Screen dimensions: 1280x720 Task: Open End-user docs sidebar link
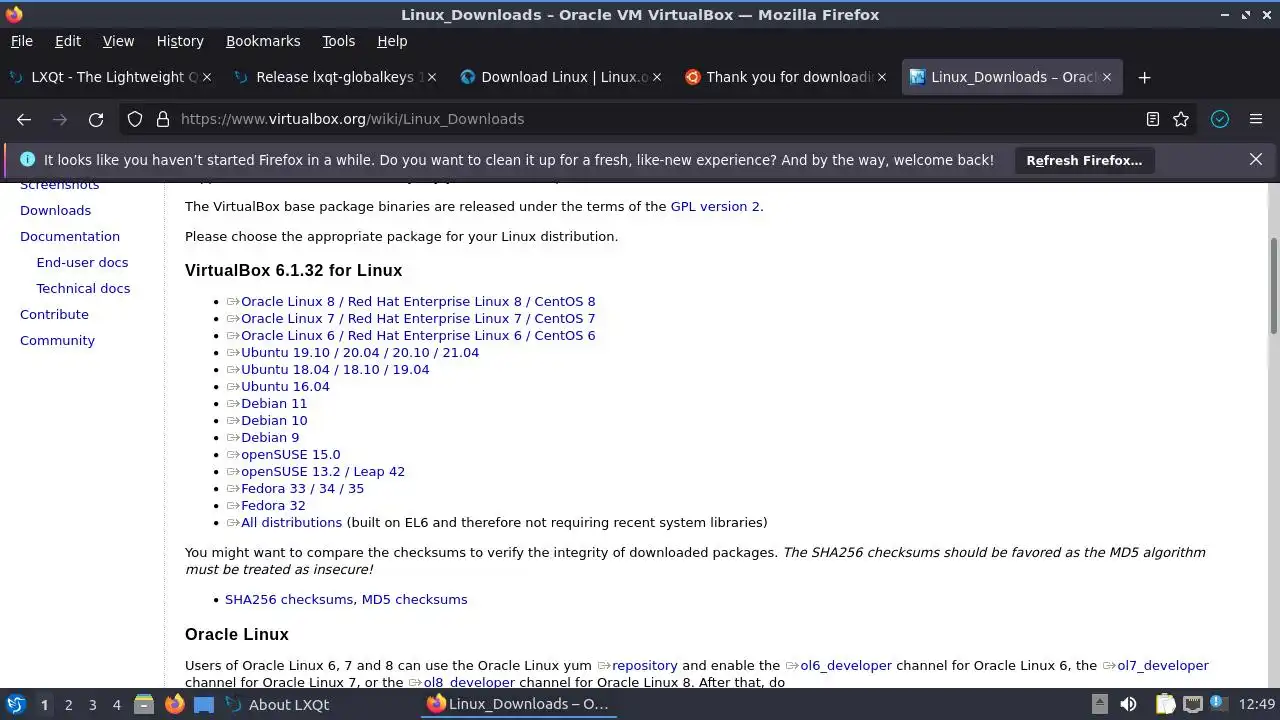point(82,262)
